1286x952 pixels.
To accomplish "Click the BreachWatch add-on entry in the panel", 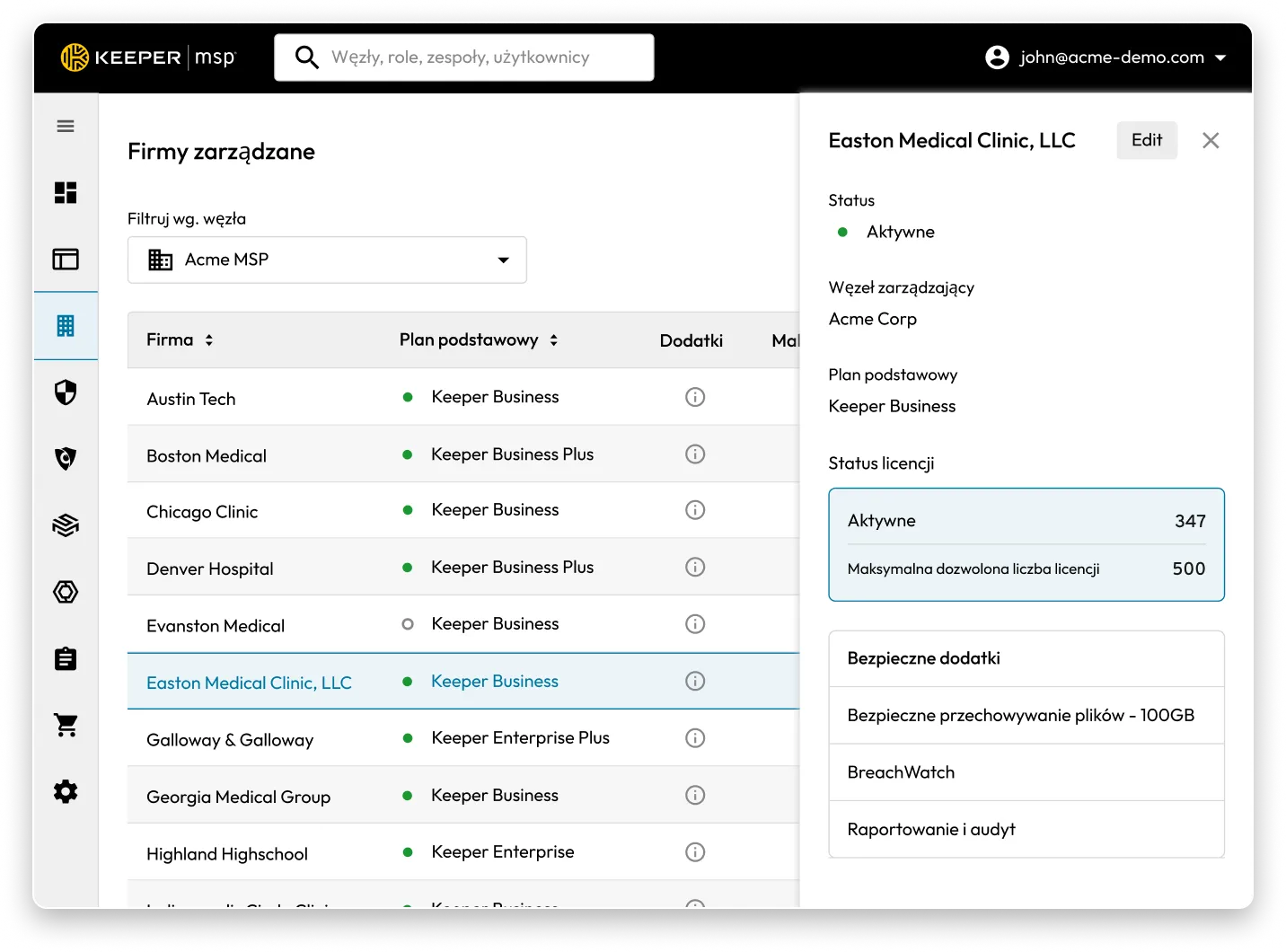I will point(1026,772).
